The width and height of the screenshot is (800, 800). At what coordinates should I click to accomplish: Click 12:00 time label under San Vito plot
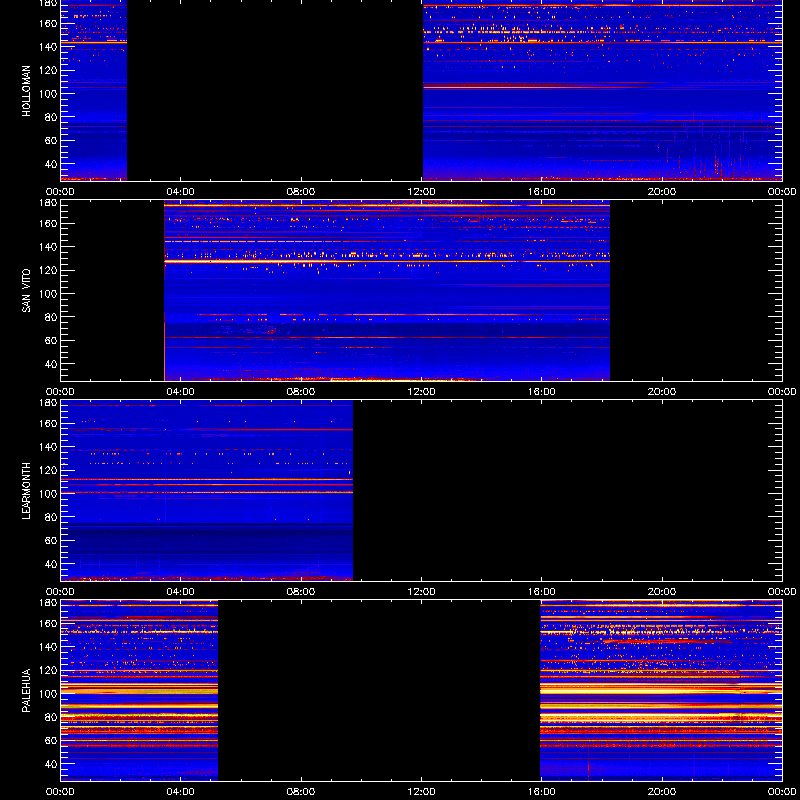[x=421, y=392]
